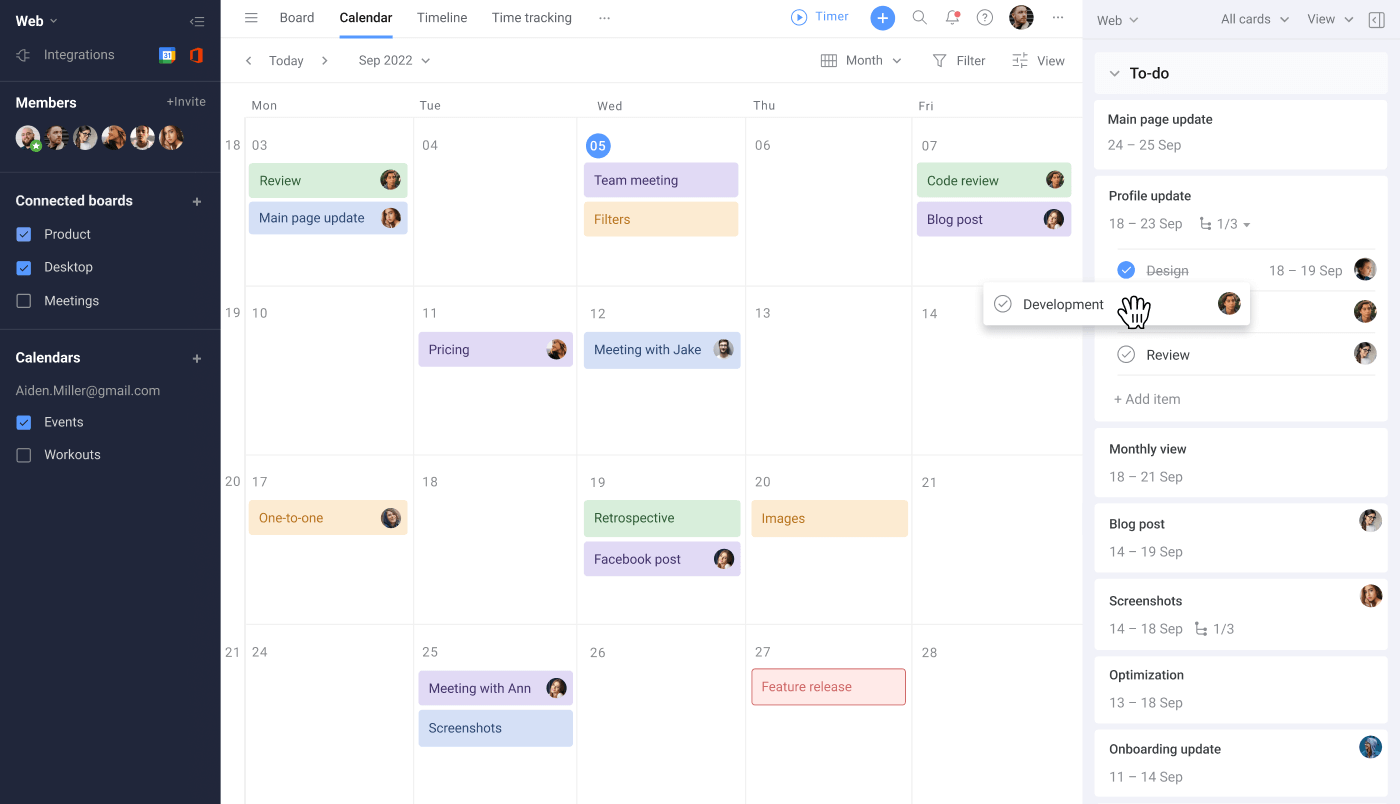Click the blue plus button to add item
The width and height of the screenshot is (1400, 804).
(x=882, y=17)
